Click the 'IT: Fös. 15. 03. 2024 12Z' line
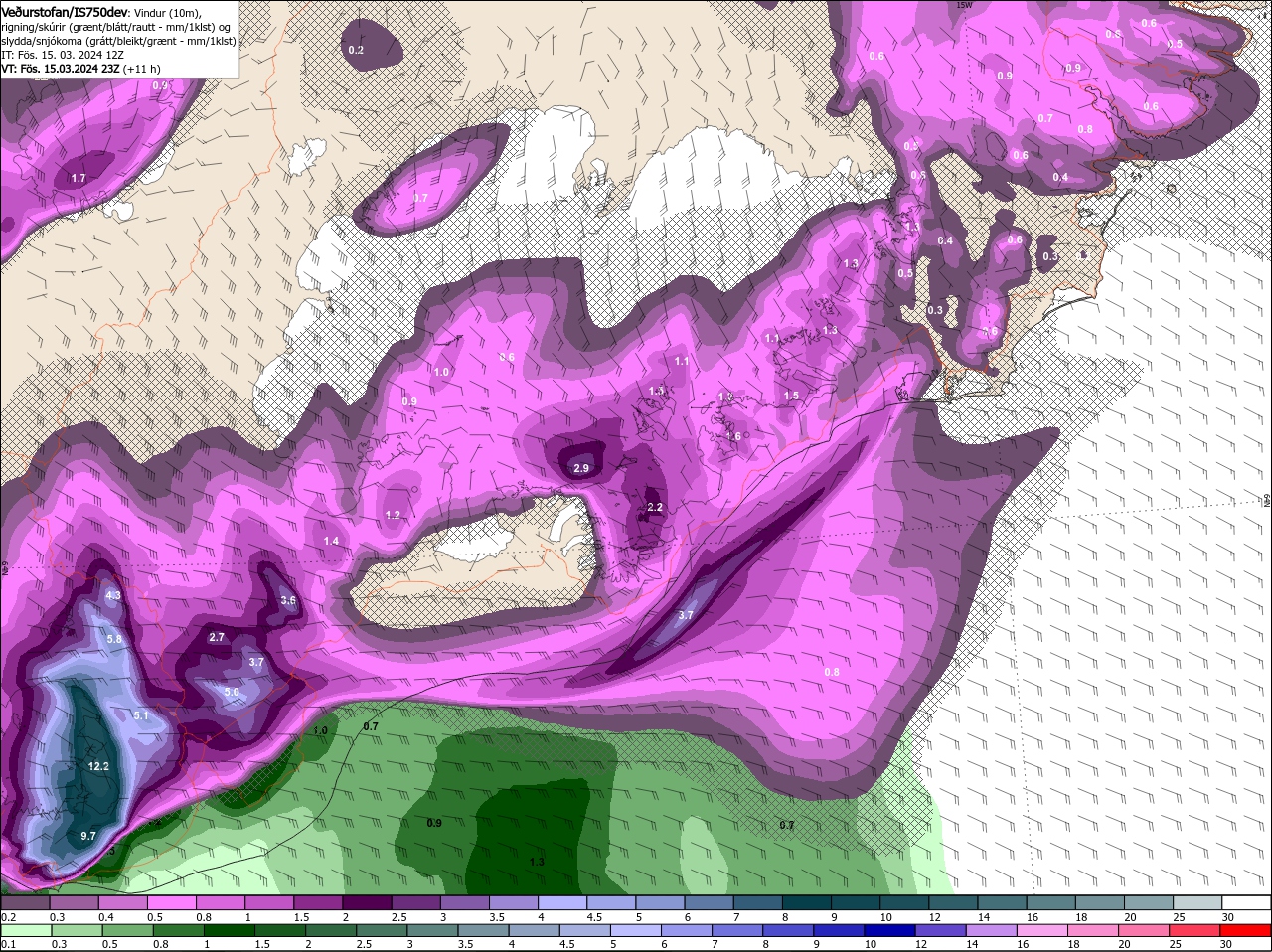Screen dimensions: 1272x952 tap(62, 55)
